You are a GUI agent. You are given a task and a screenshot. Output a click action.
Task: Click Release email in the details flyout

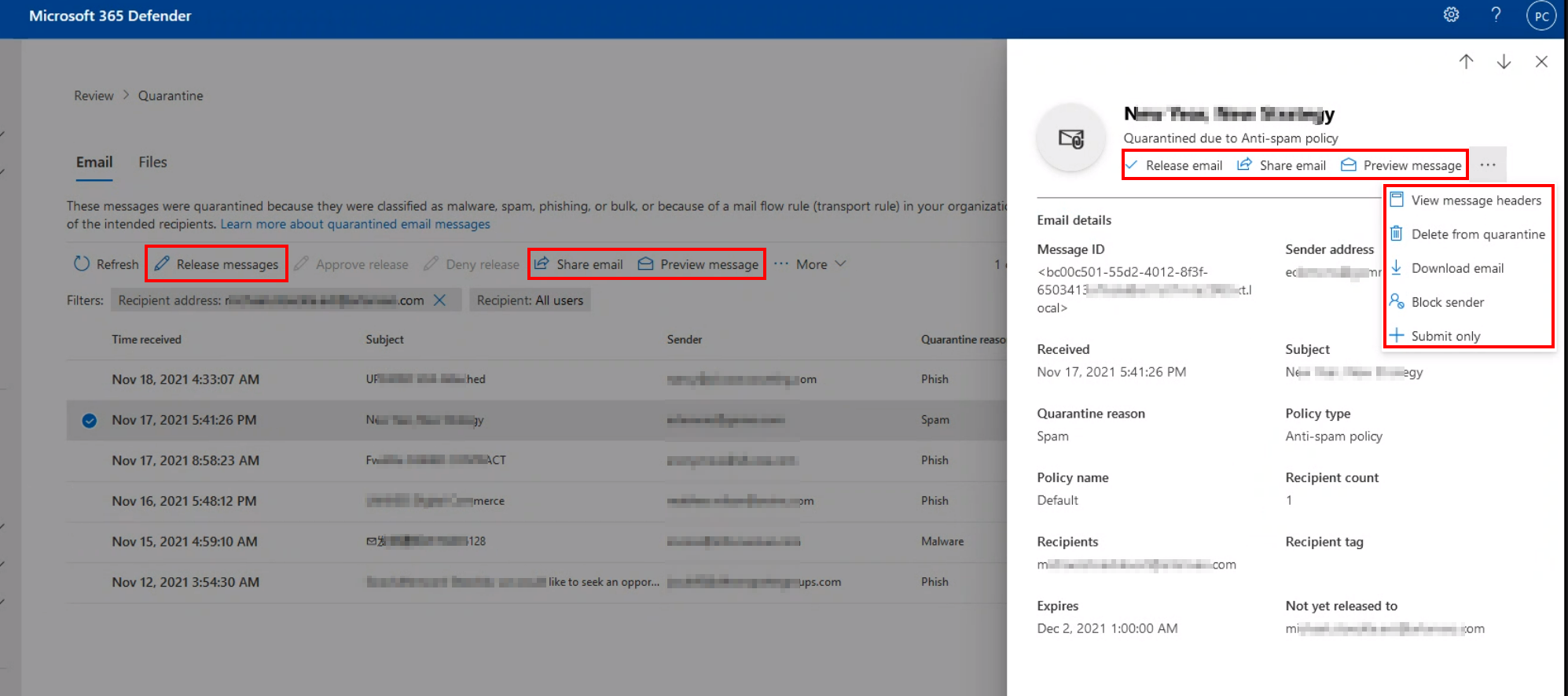pyautogui.click(x=1173, y=165)
